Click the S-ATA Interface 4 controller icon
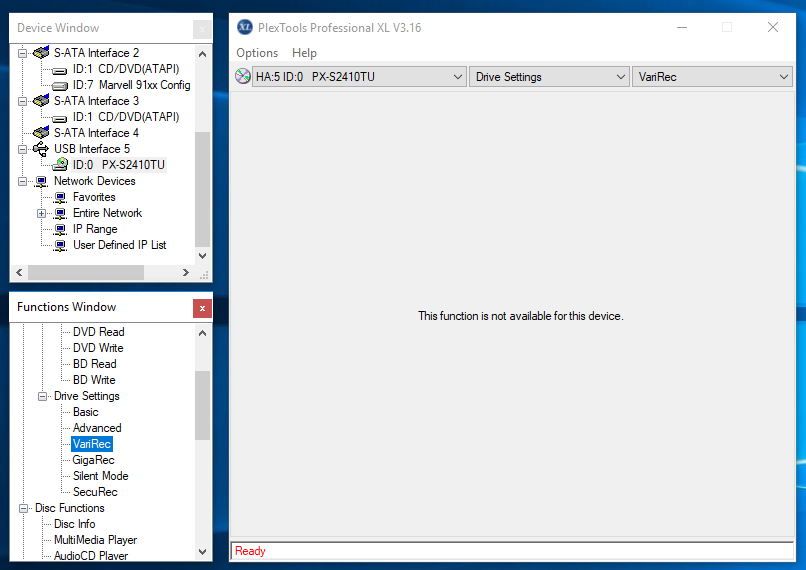 tap(41, 132)
